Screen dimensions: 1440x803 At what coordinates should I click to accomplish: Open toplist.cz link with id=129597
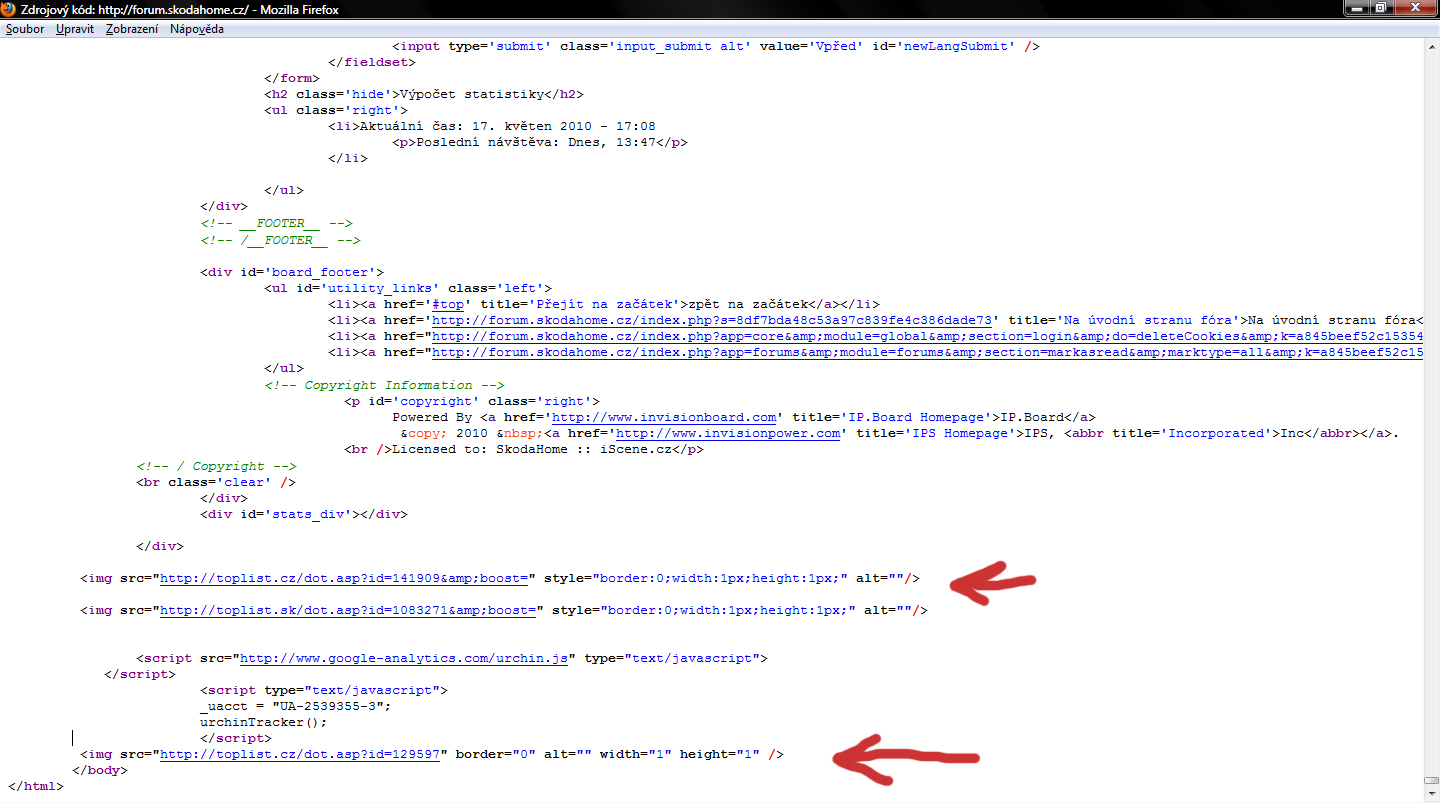[x=300, y=754]
